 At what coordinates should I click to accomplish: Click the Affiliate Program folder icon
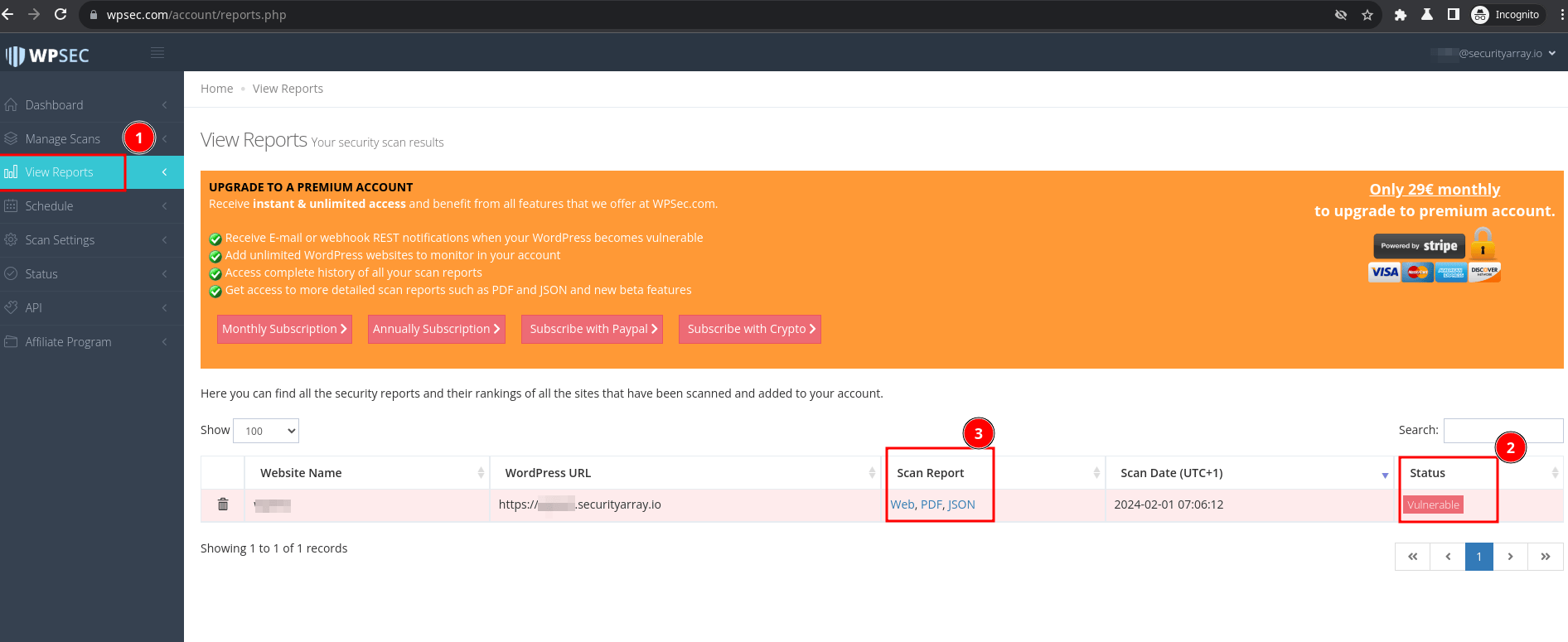pos(11,341)
